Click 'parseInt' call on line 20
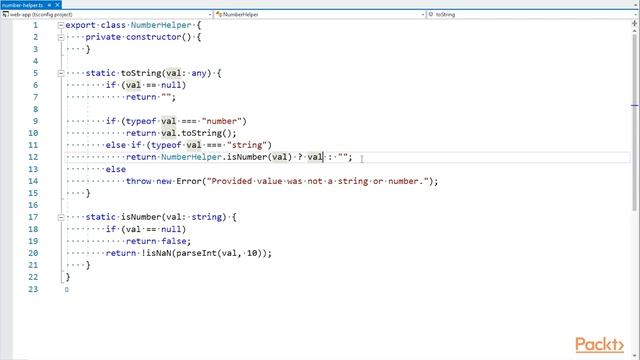The image size is (640, 360). [196, 253]
